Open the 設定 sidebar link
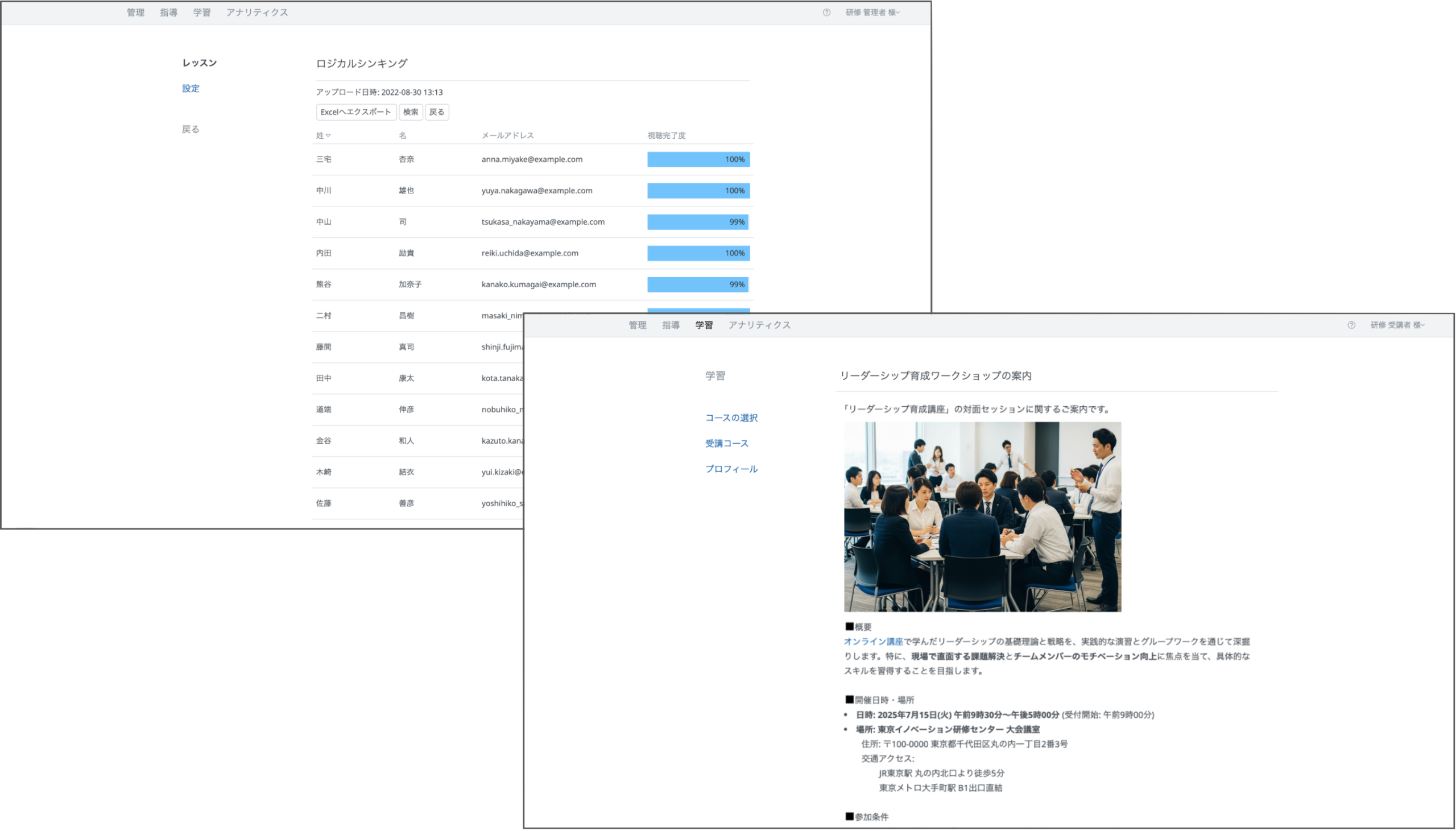The image size is (1456, 831). [x=191, y=89]
